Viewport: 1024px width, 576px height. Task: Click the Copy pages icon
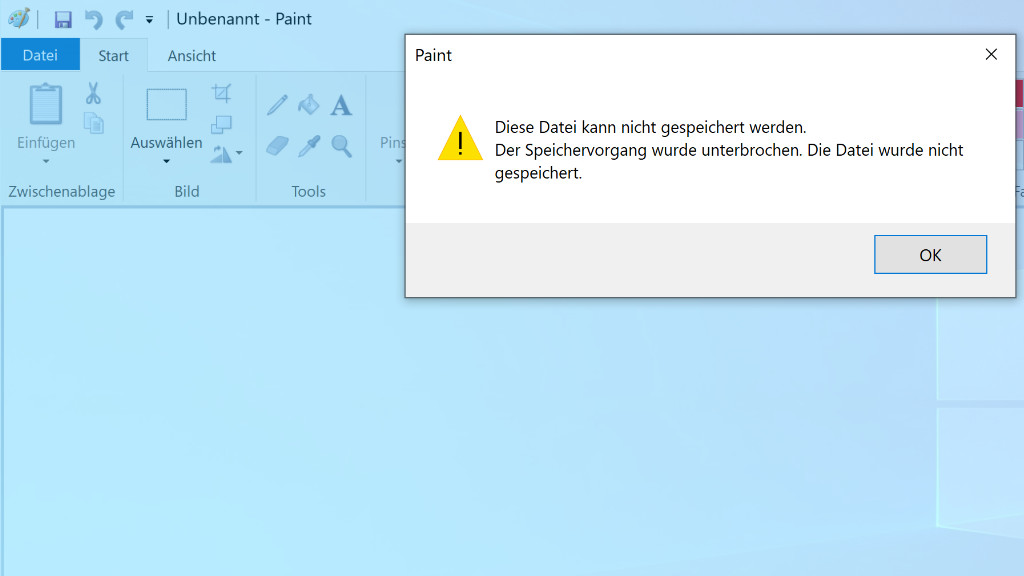point(93,123)
